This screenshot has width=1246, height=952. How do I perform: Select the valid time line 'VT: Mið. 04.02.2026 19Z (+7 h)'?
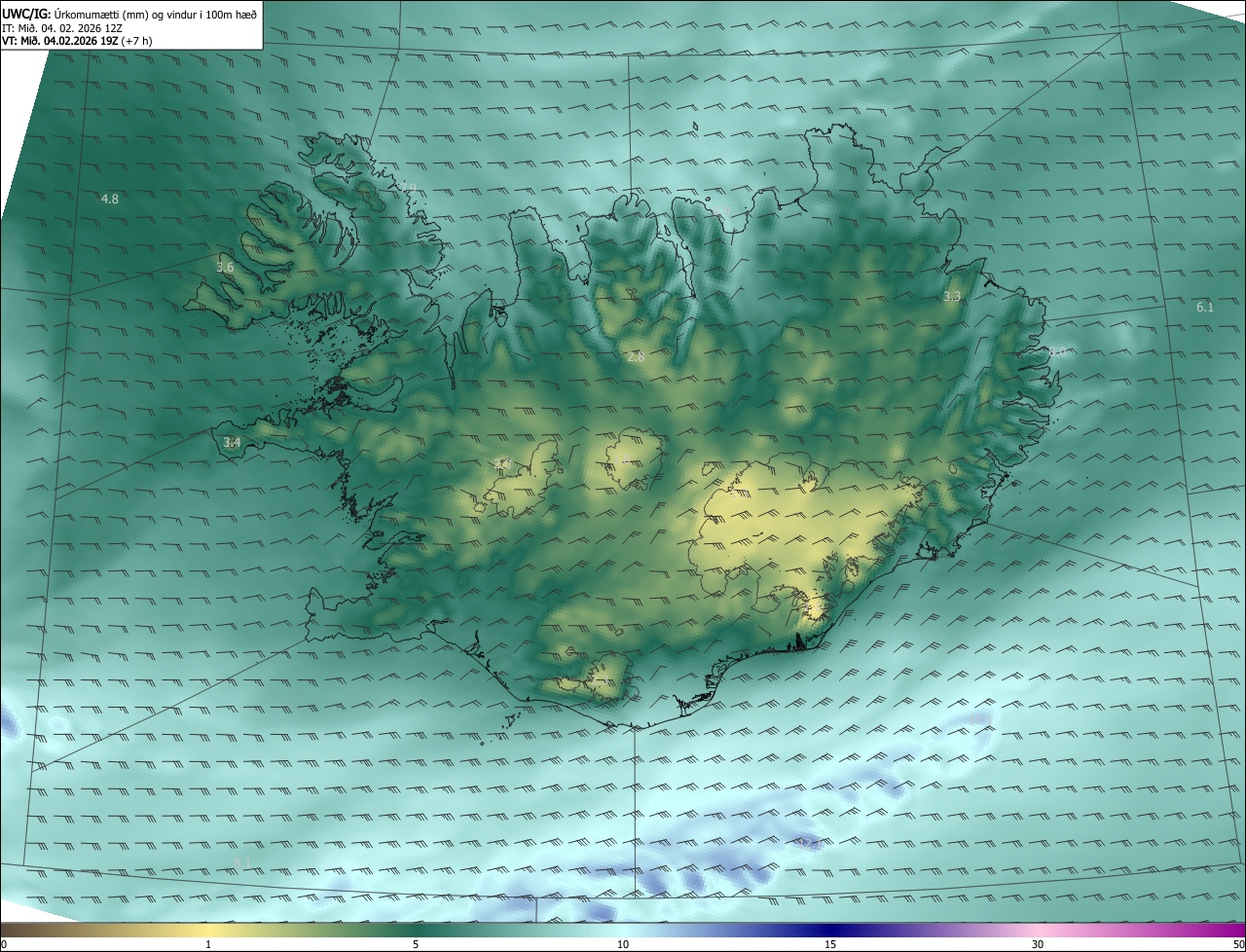(77, 41)
